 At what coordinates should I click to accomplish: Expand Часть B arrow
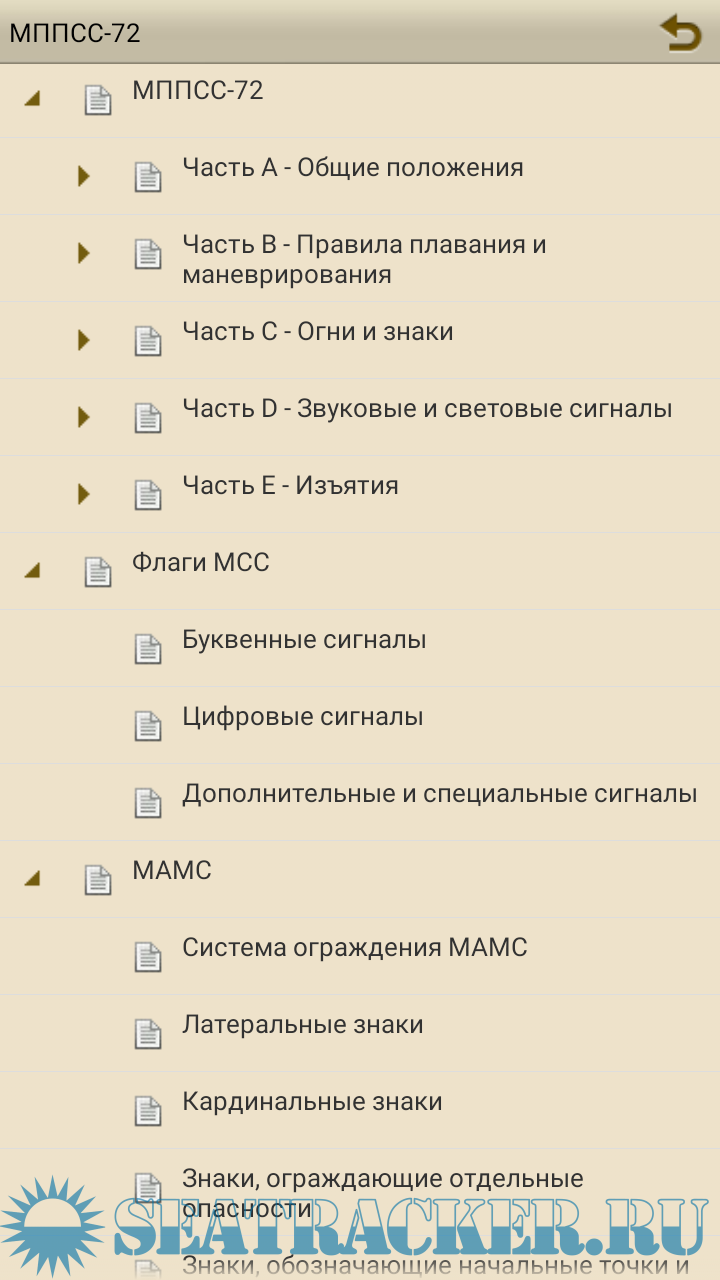click(84, 253)
